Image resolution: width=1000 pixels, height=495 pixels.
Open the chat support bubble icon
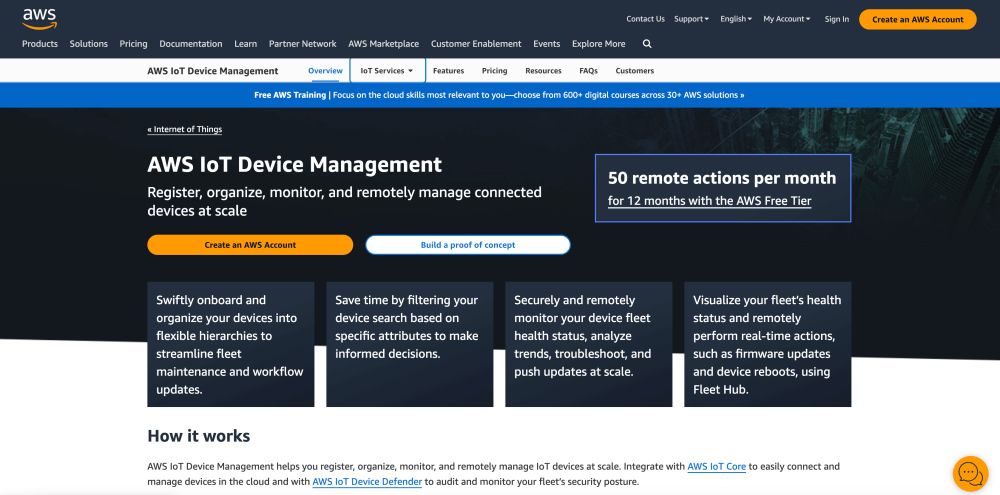click(971, 473)
